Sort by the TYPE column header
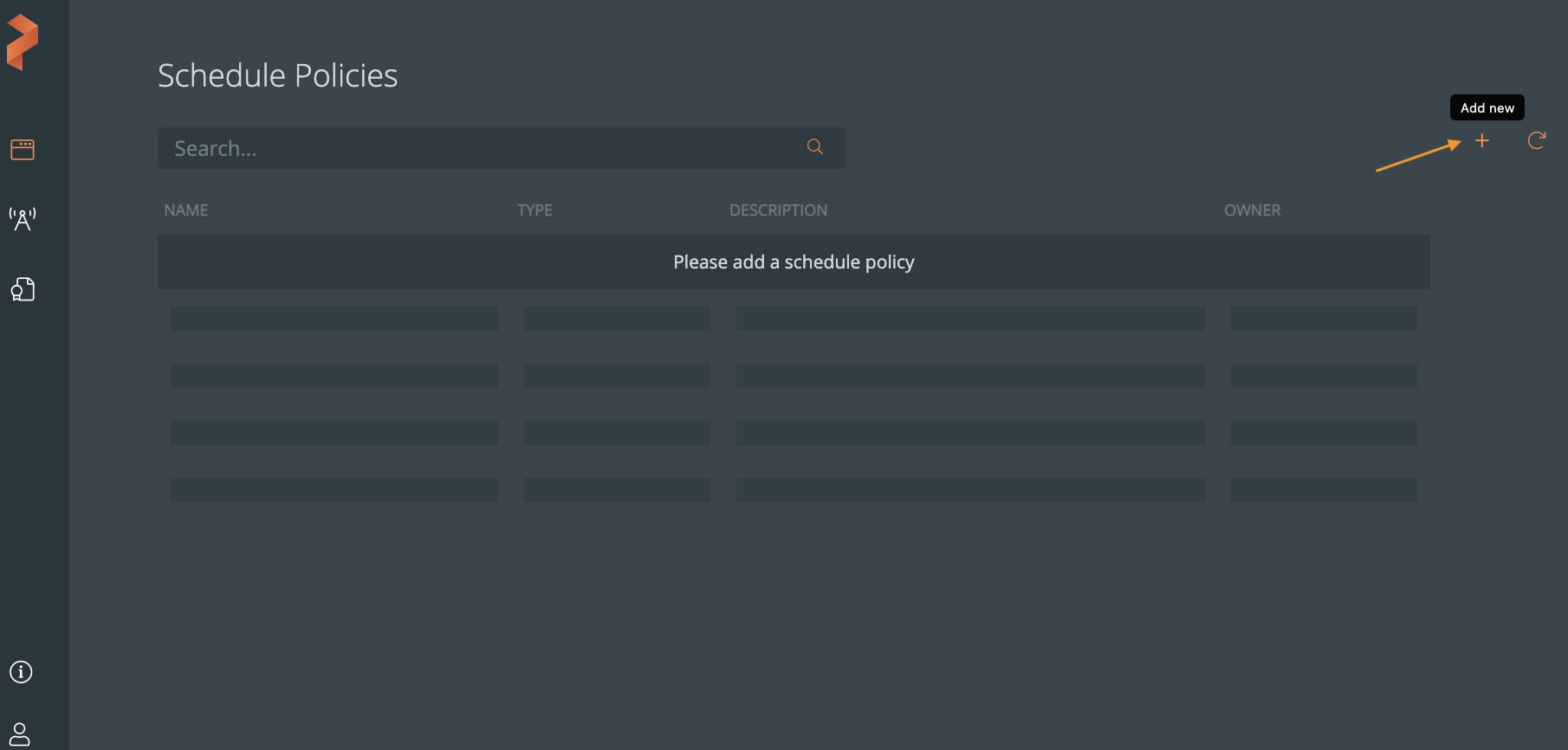The height and width of the screenshot is (750, 1568). 535,210
